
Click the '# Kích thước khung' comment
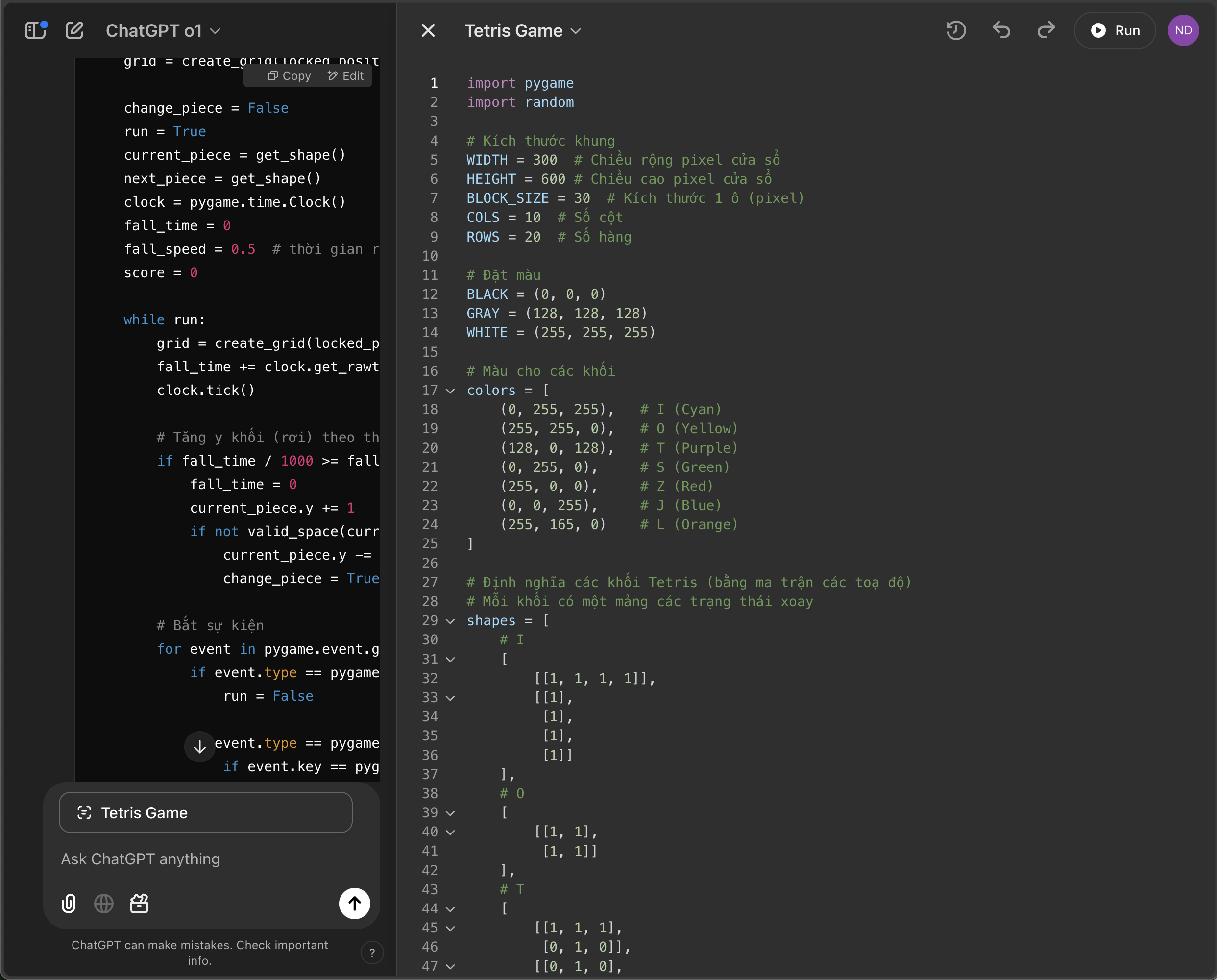(540, 141)
